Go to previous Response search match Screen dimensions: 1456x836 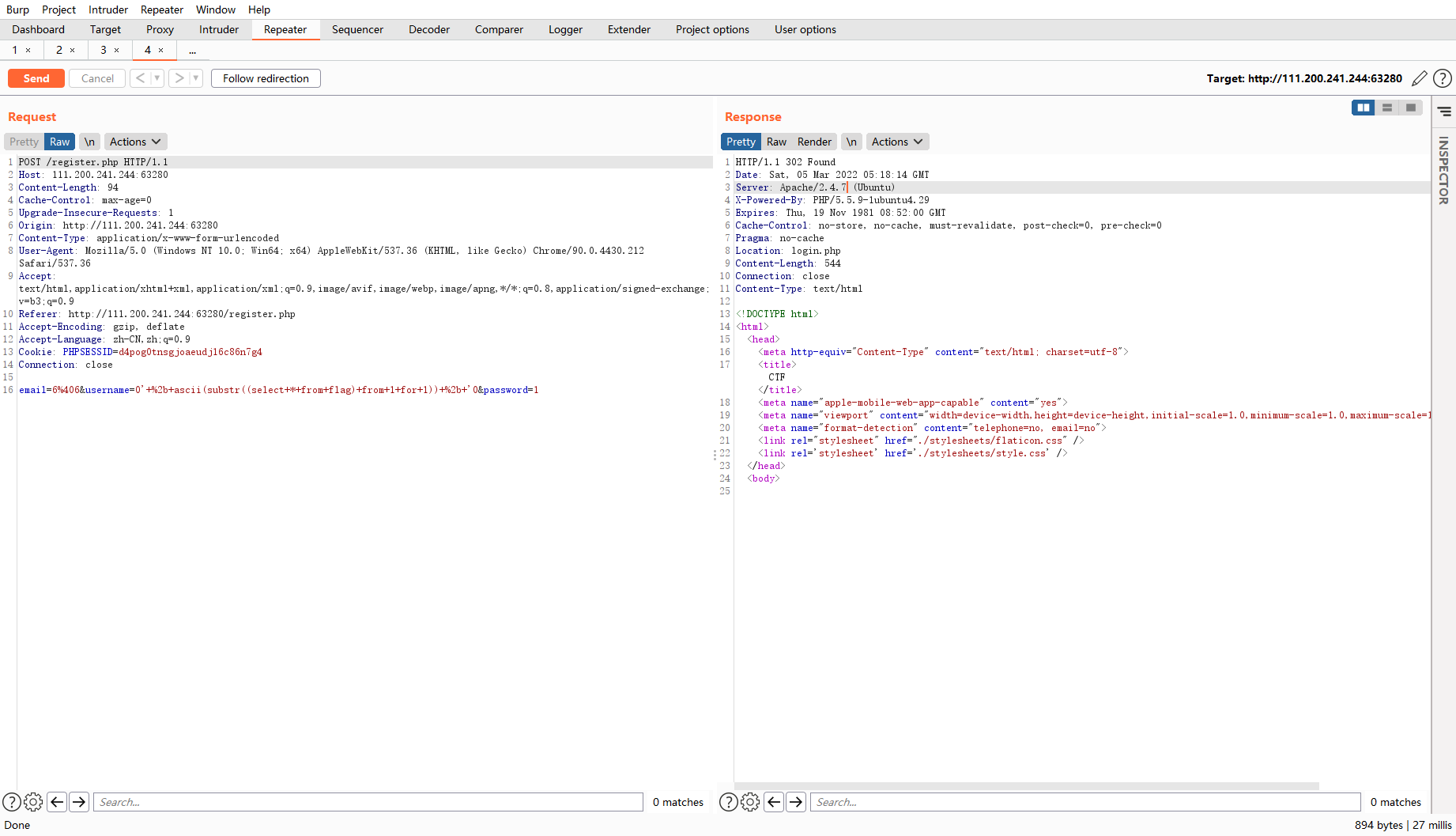pos(774,802)
